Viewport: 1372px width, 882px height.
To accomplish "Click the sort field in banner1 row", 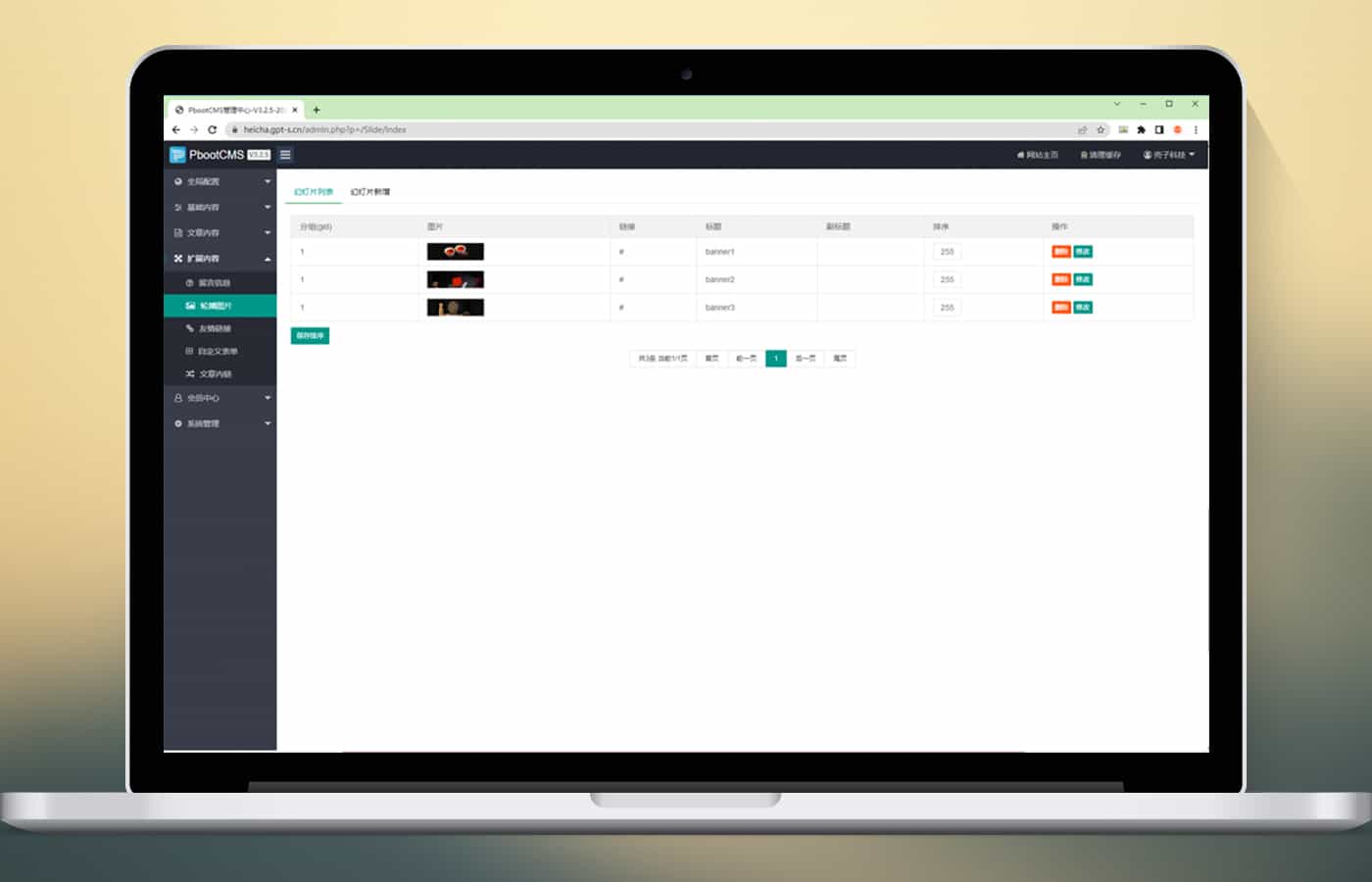I will pos(947,252).
